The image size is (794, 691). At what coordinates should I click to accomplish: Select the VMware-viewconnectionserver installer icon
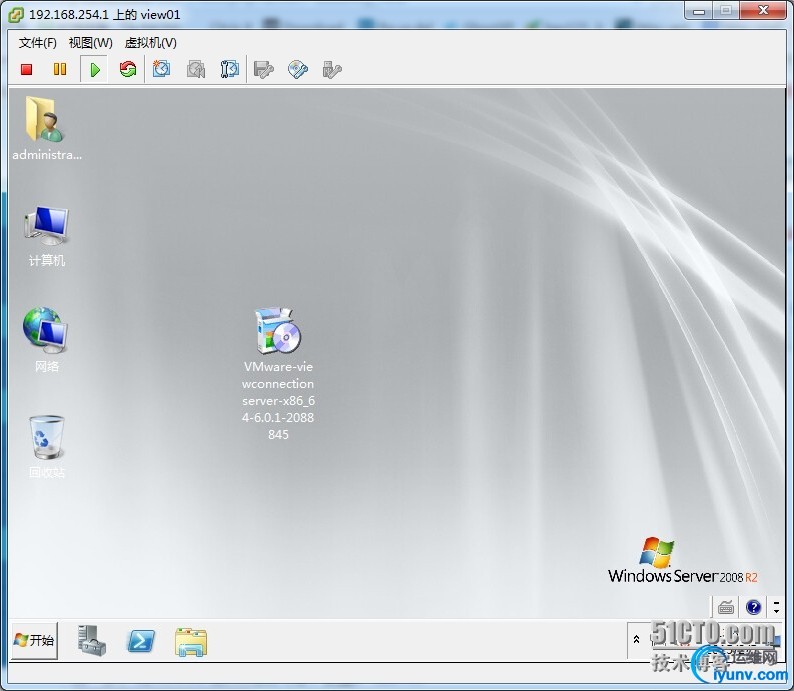[278, 374]
